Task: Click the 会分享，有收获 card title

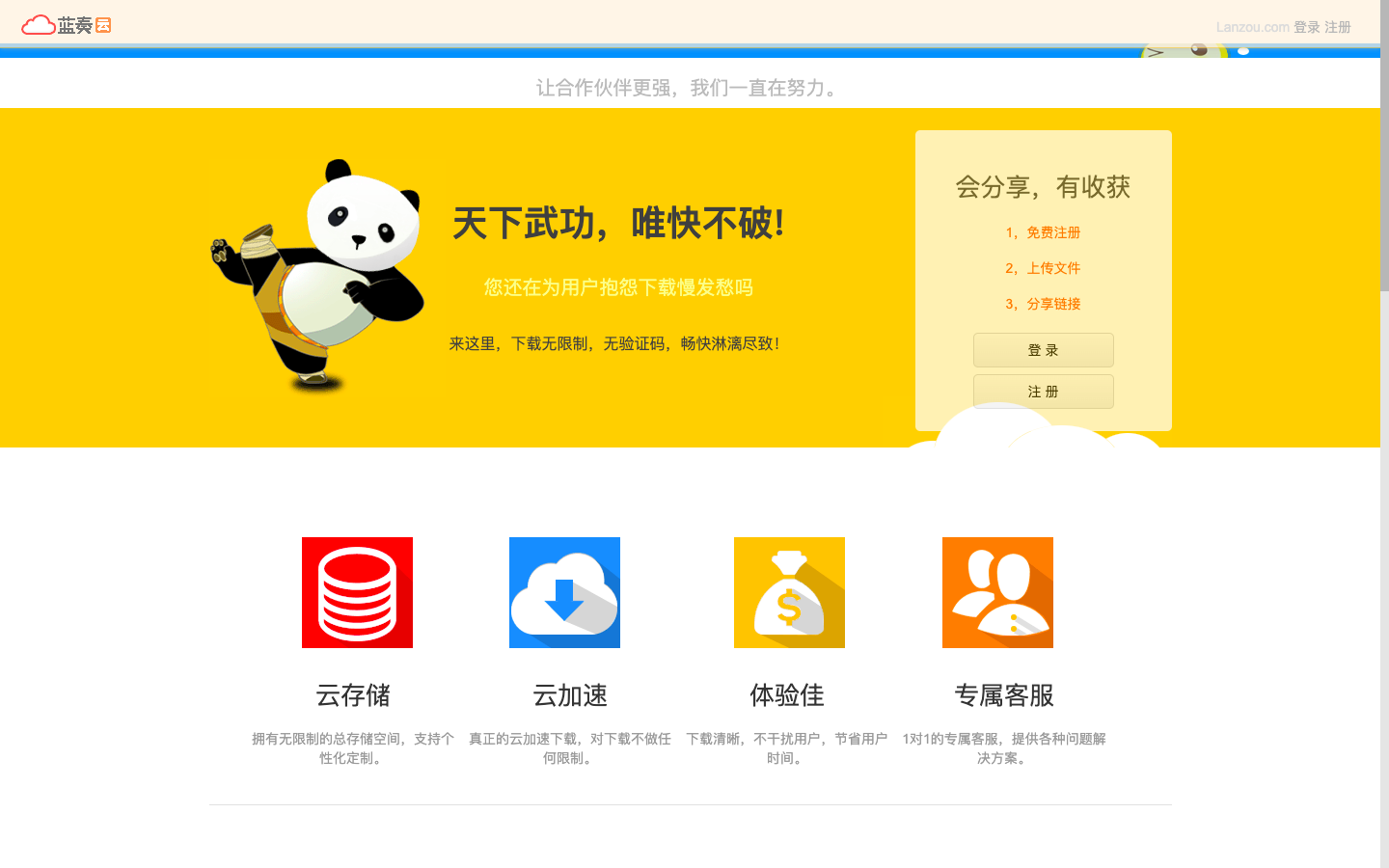Action: [x=1043, y=188]
